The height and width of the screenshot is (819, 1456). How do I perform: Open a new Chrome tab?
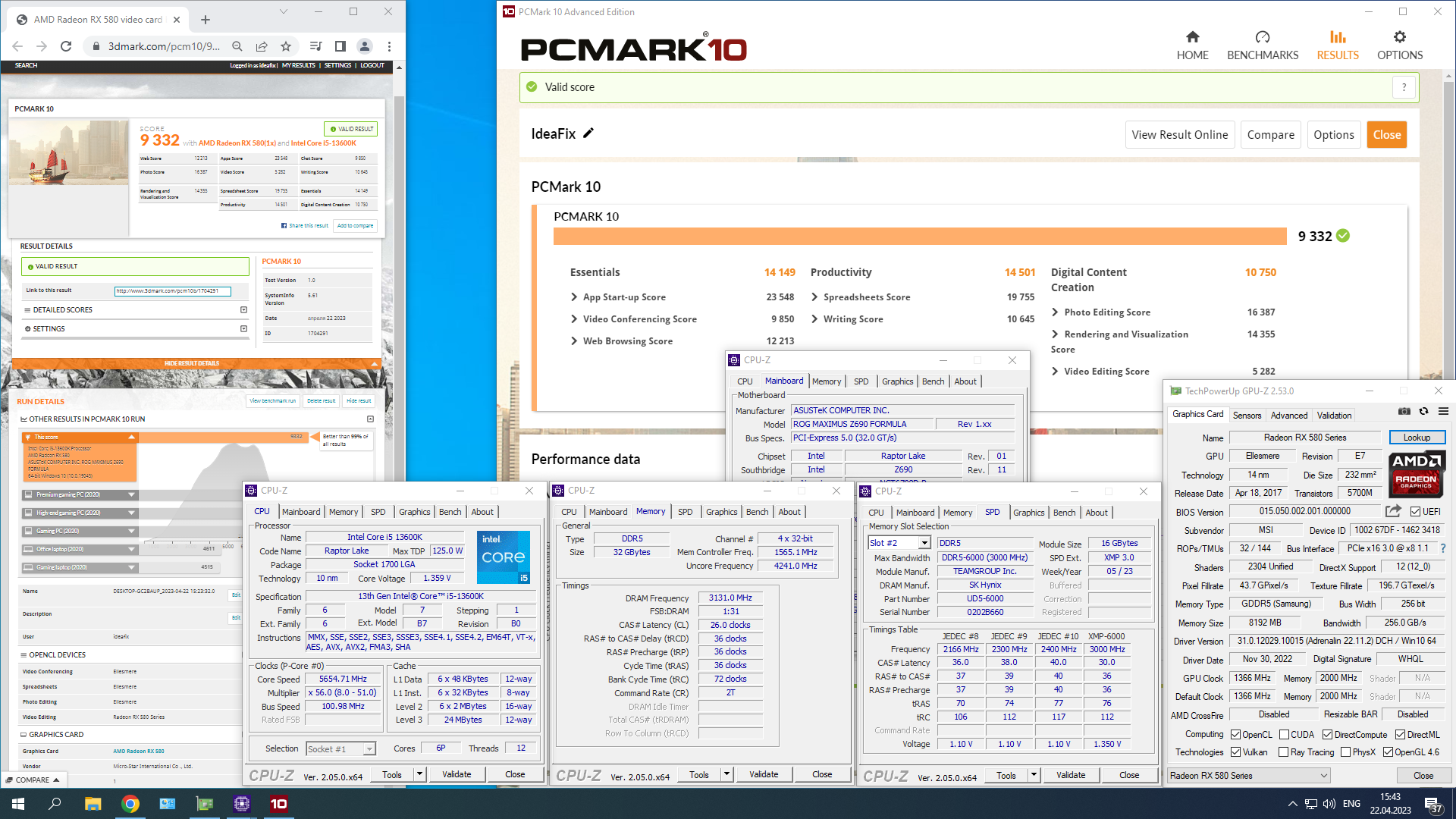pyautogui.click(x=205, y=20)
